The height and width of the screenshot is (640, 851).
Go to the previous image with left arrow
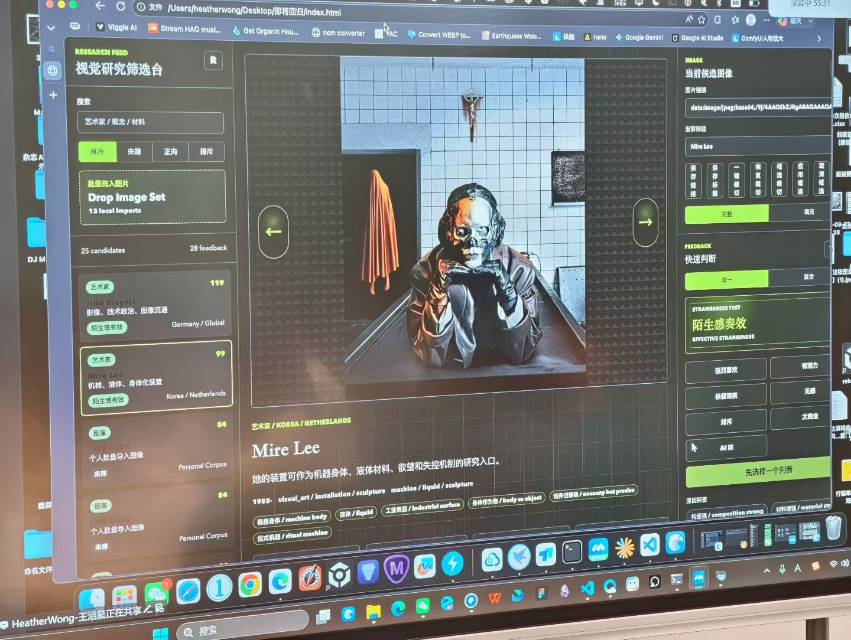tap(274, 232)
